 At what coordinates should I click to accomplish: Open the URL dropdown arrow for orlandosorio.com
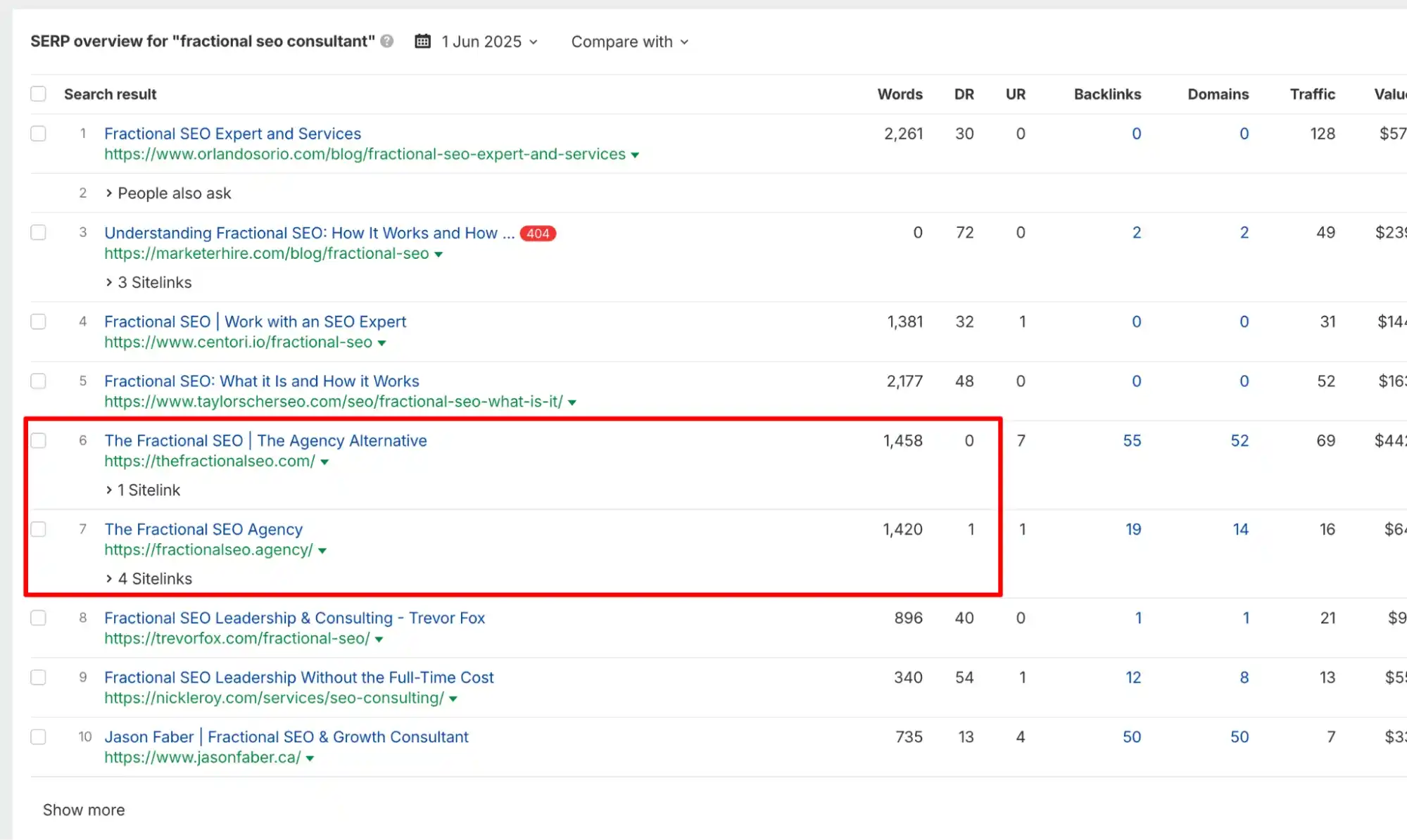click(x=635, y=155)
